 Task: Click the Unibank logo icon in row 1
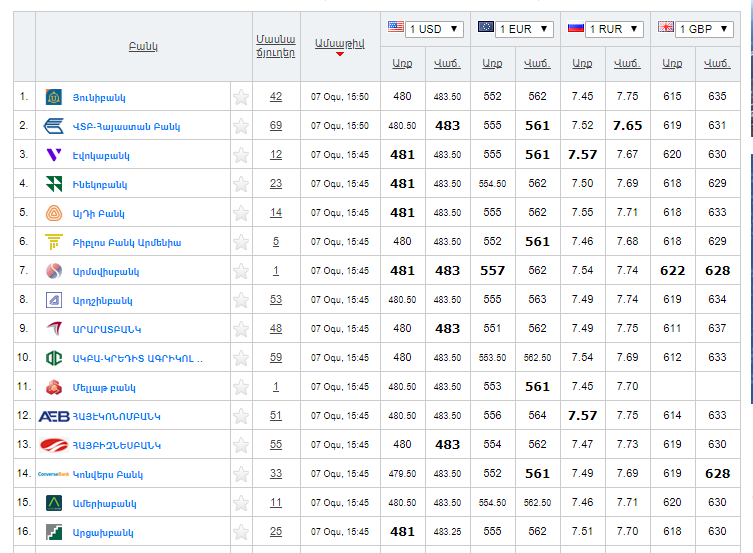pos(53,97)
